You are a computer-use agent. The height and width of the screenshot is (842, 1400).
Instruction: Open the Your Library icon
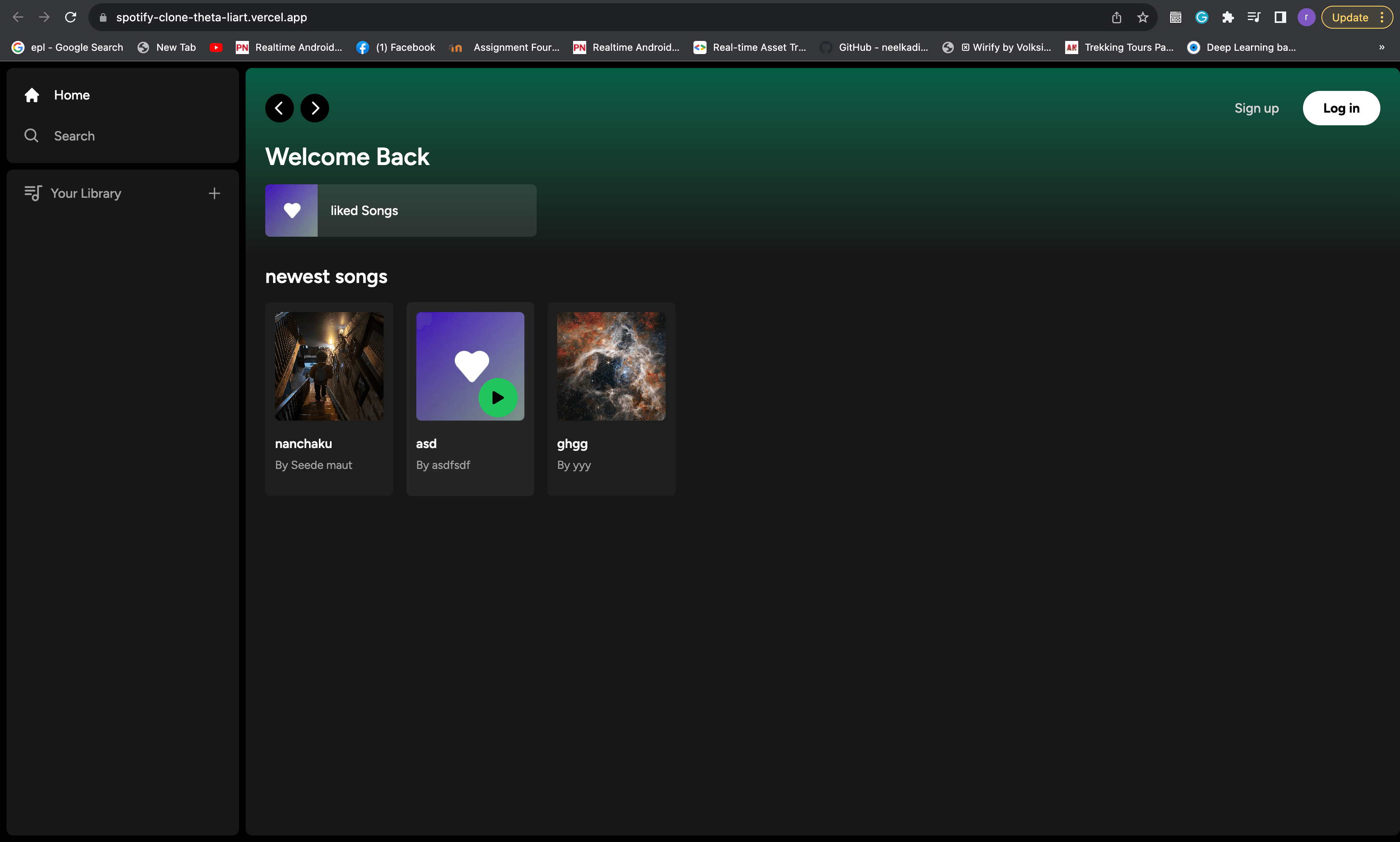[33, 193]
